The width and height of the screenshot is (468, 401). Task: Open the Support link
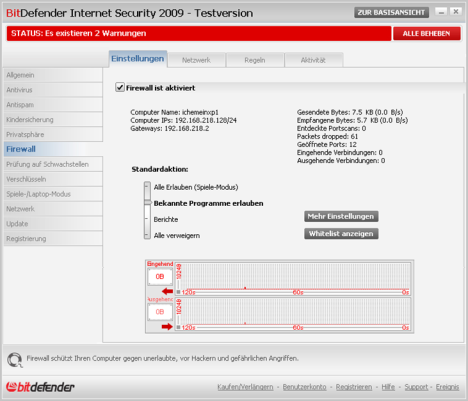click(416, 387)
